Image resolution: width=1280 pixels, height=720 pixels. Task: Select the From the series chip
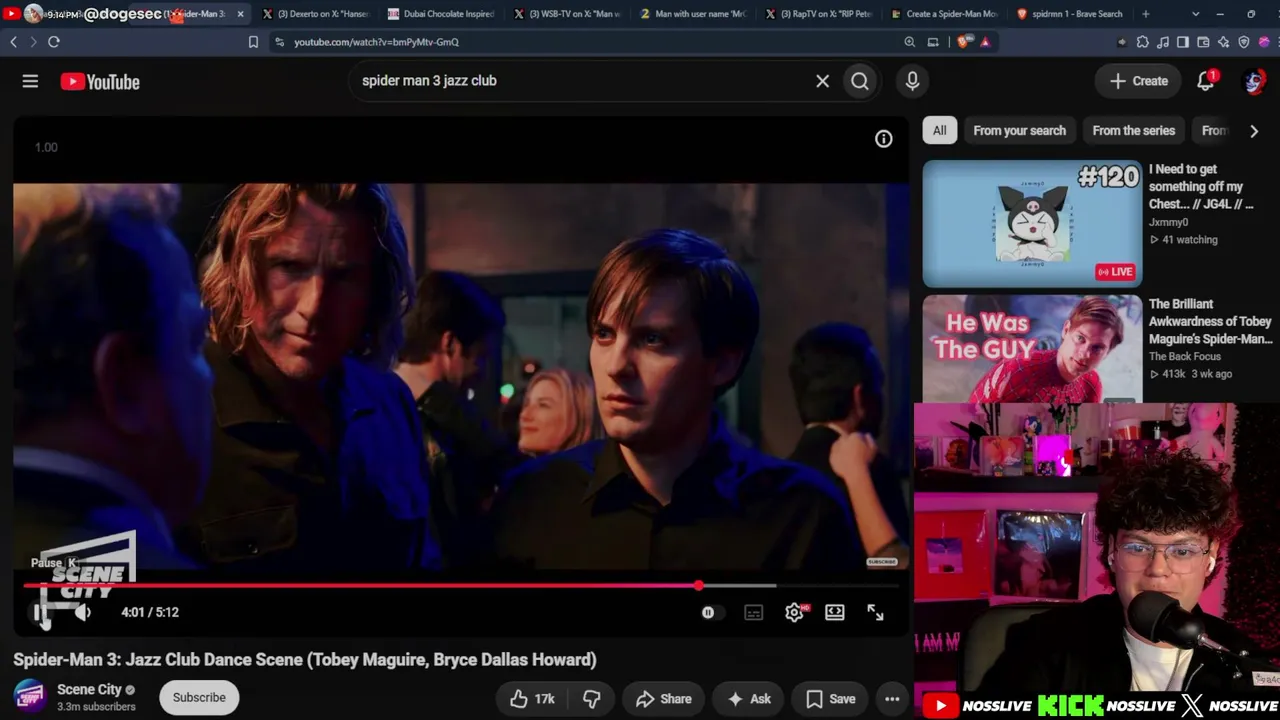[x=1133, y=130]
